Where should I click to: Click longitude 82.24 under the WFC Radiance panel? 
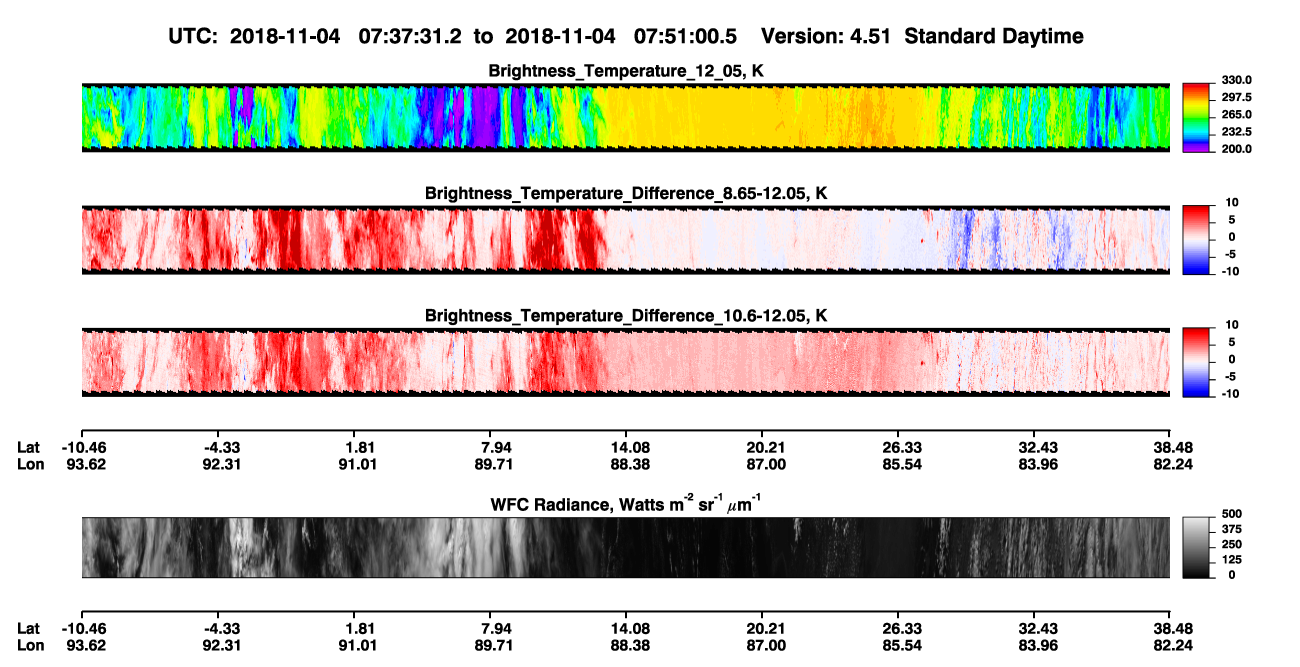1171,645
